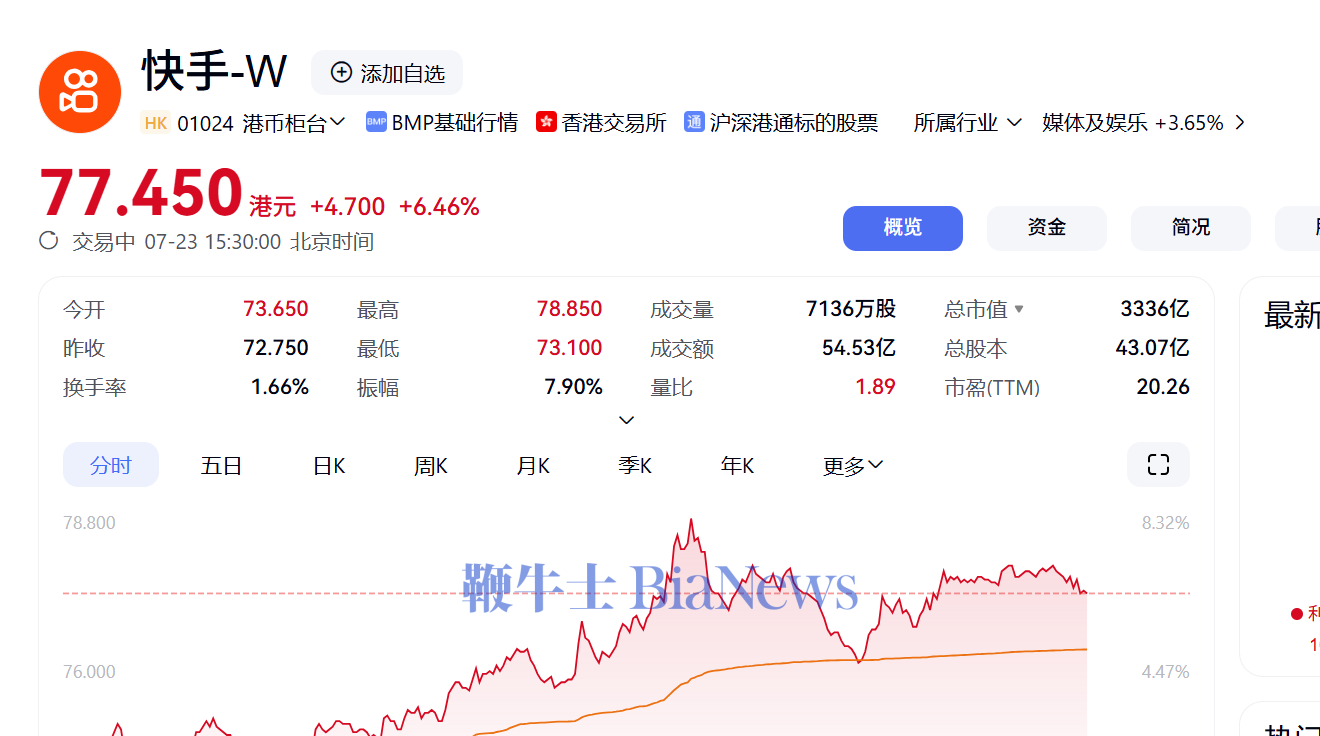
Task: Click the 今开 value 73.650
Action: click(x=276, y=310)
